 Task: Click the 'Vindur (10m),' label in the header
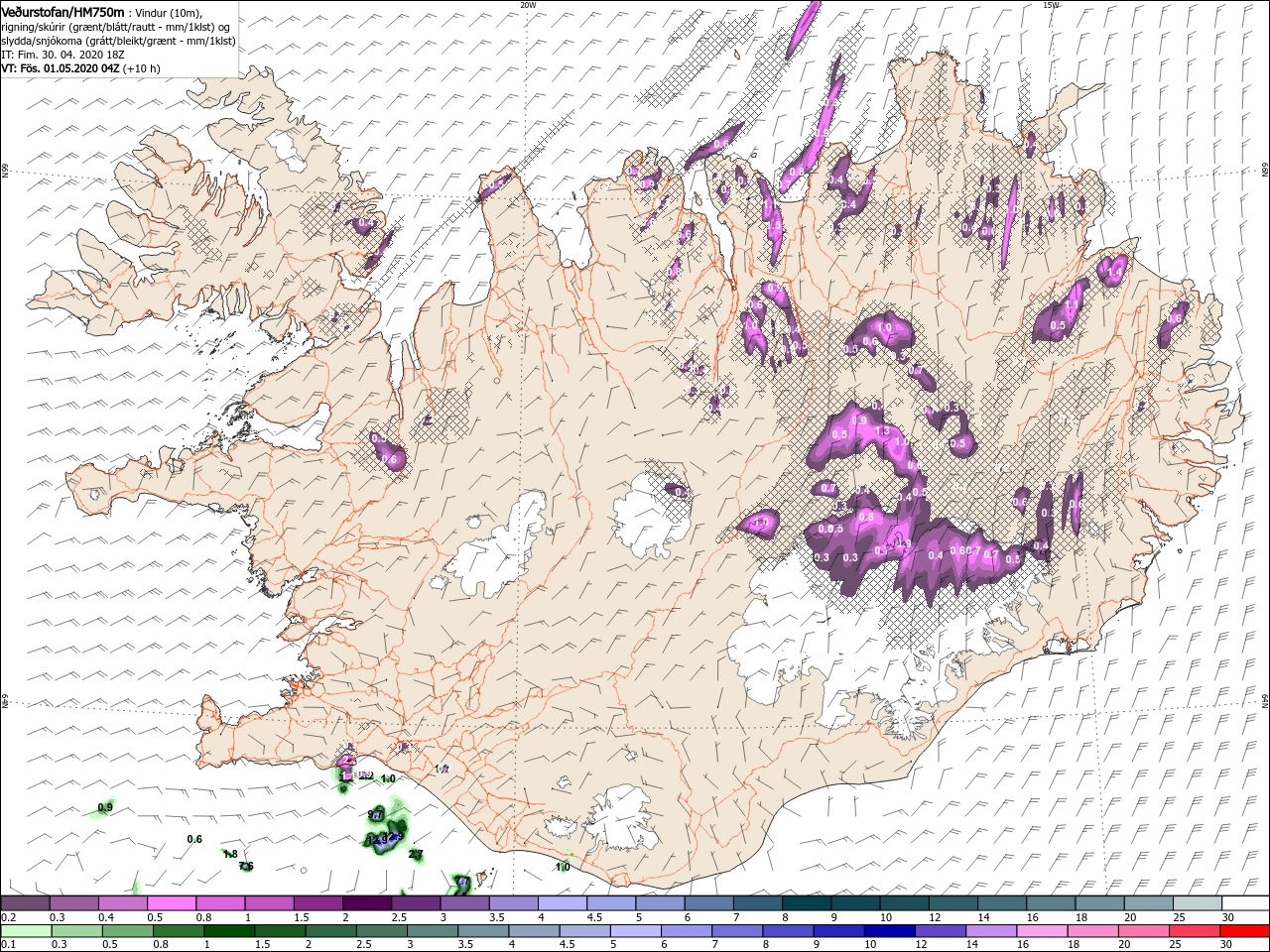pyautogui.click(x=170, y=12)
